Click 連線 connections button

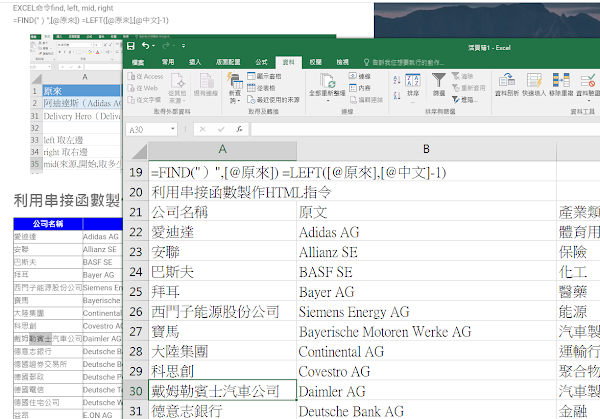coord(360,76)
